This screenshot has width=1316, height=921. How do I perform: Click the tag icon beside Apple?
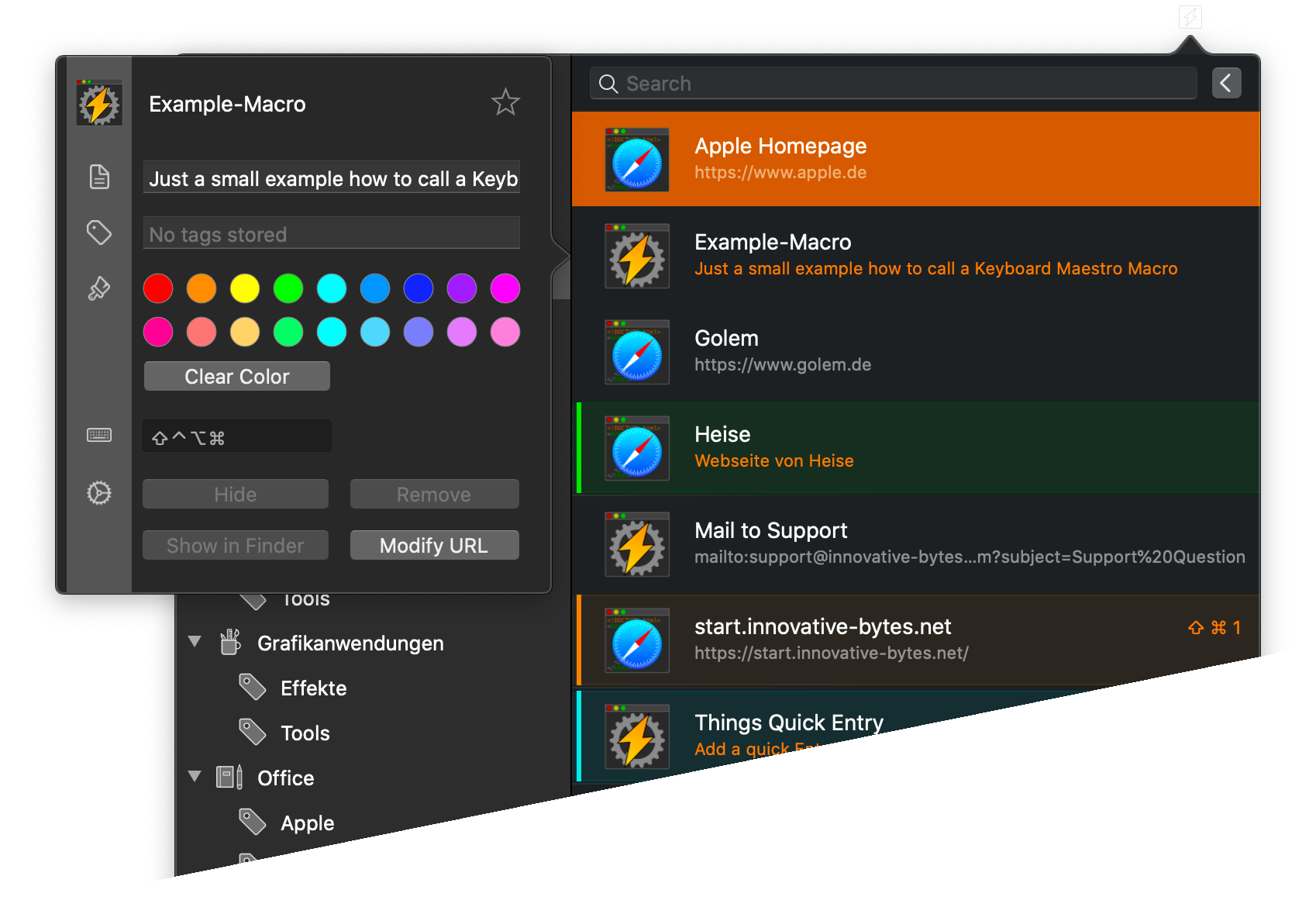(253, 822)
